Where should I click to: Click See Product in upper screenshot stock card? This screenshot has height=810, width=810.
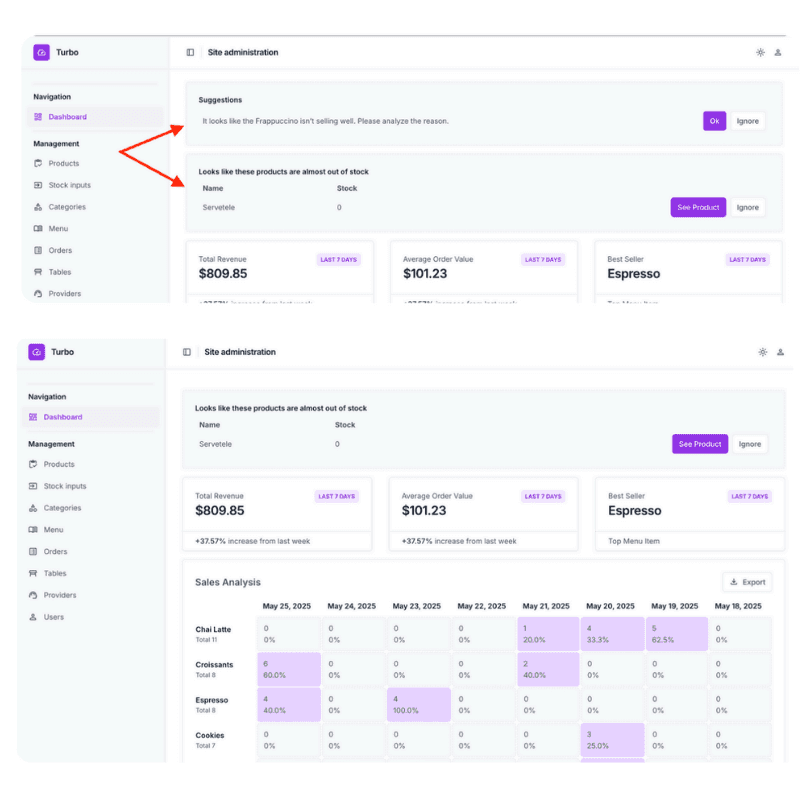pyautogui.click(x=698, y=207)
